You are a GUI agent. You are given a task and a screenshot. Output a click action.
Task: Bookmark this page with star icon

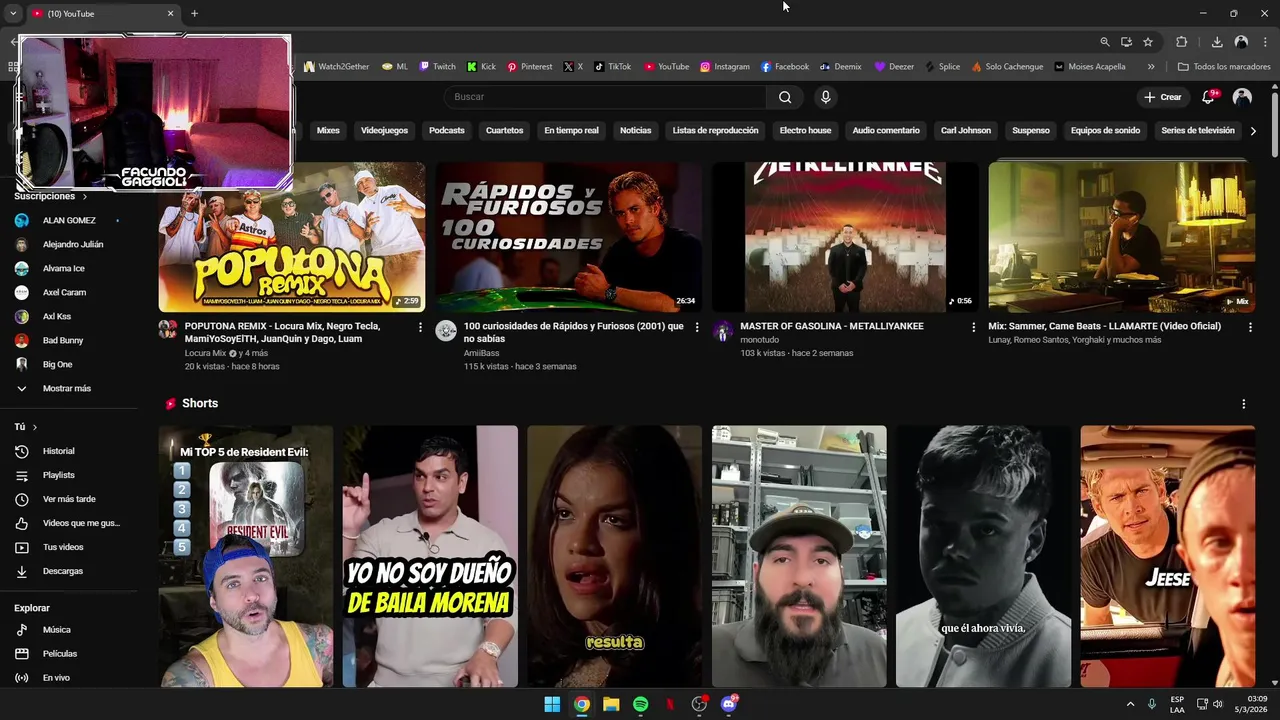pos(1148,42)
